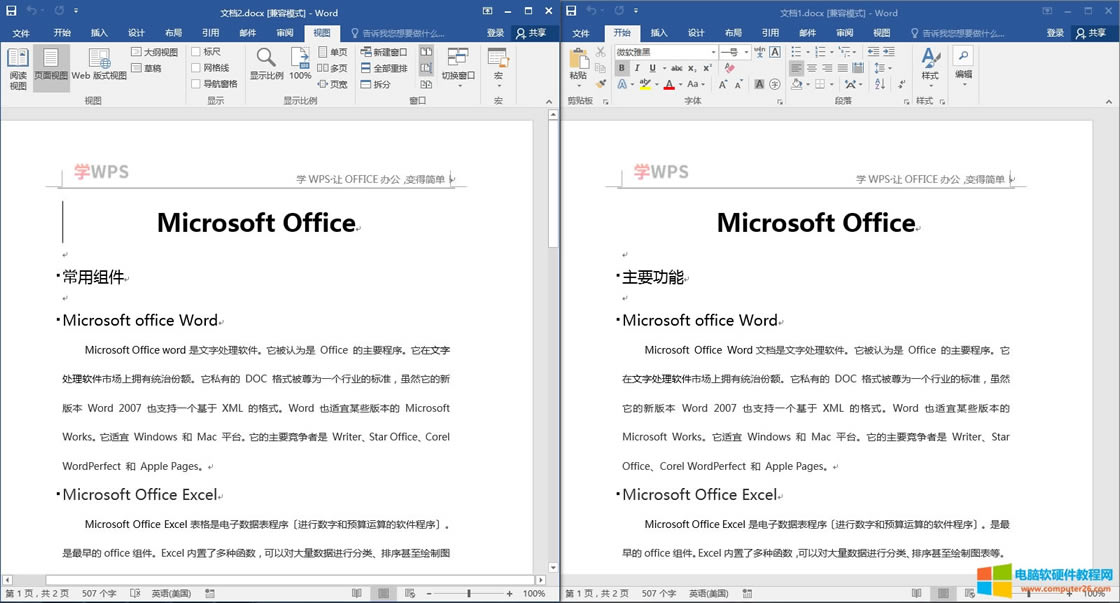Open the 审阅 tab in right window
The width and height of the screenshot is (1120, 603).
(x=845, y=33)
